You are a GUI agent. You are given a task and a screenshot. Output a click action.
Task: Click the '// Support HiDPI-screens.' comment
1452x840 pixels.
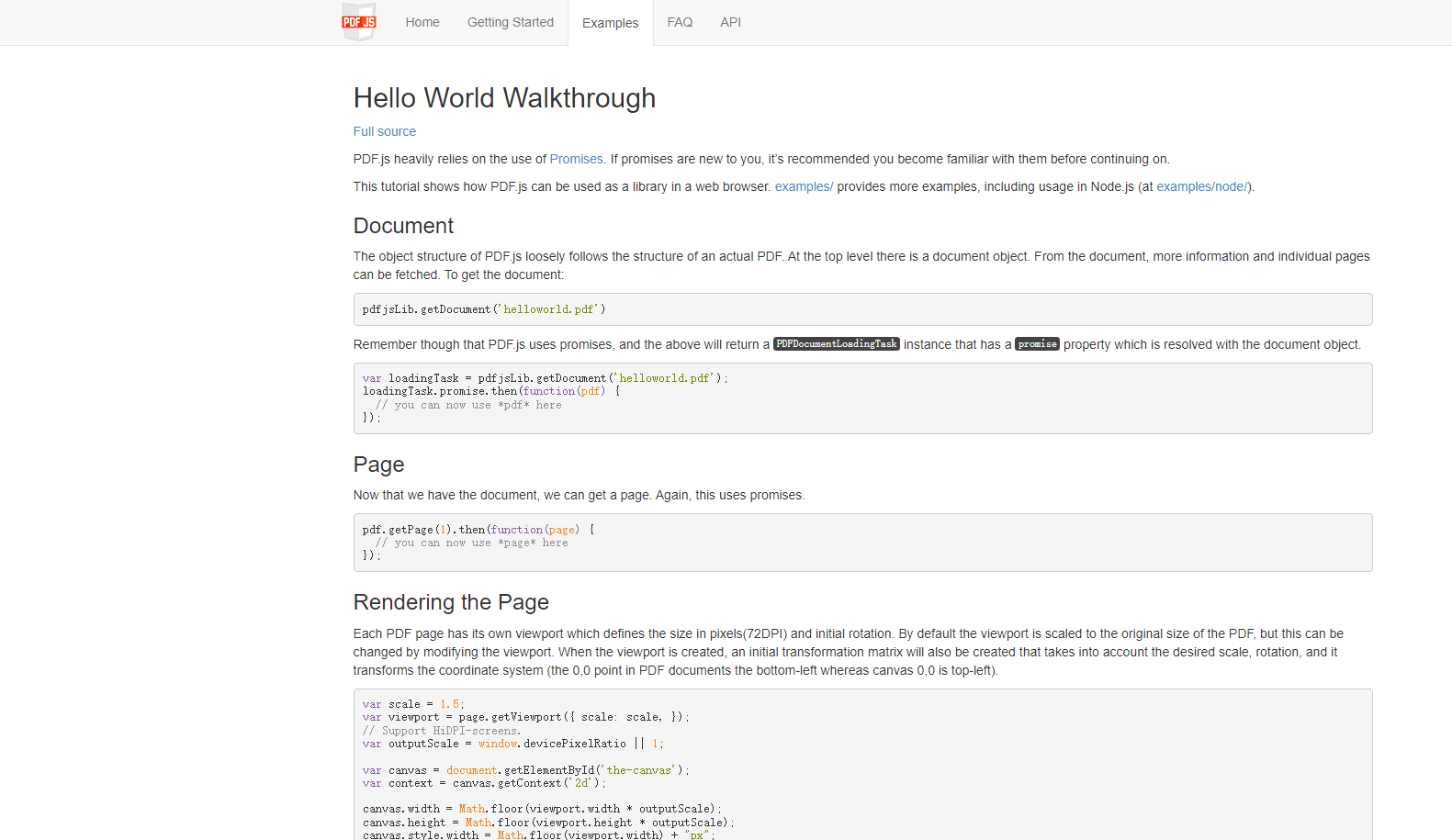pyautogui.click(x=442, y=731)
